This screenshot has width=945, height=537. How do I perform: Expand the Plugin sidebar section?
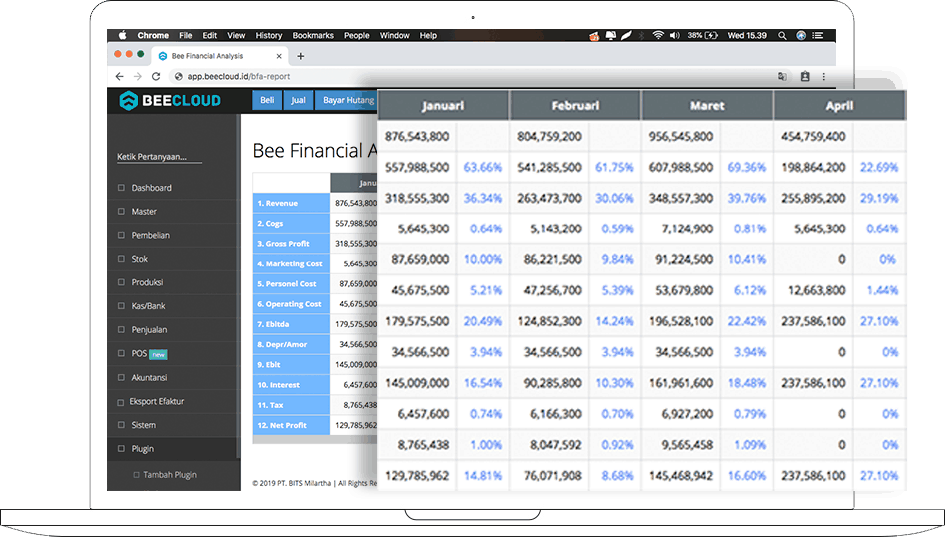143,449
